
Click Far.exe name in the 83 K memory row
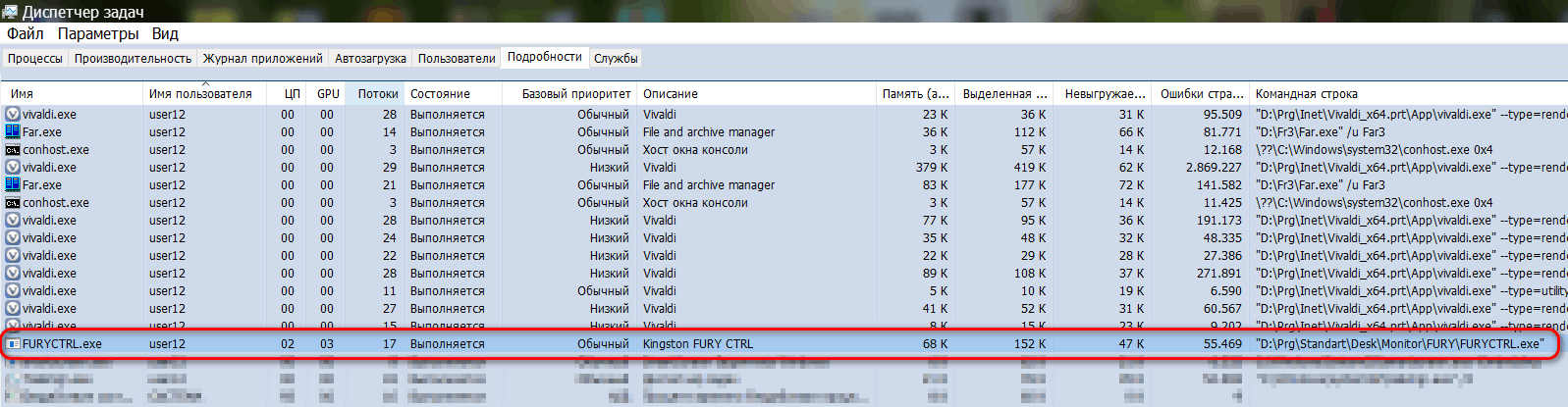[42, 185]
